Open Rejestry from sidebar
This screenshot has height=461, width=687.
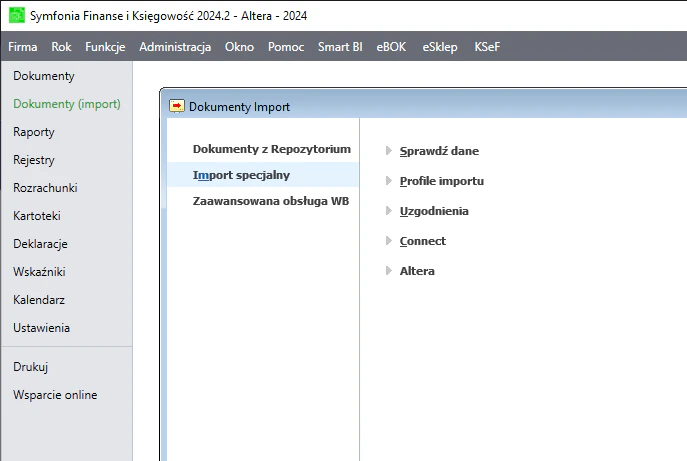(x=34, y=160)
